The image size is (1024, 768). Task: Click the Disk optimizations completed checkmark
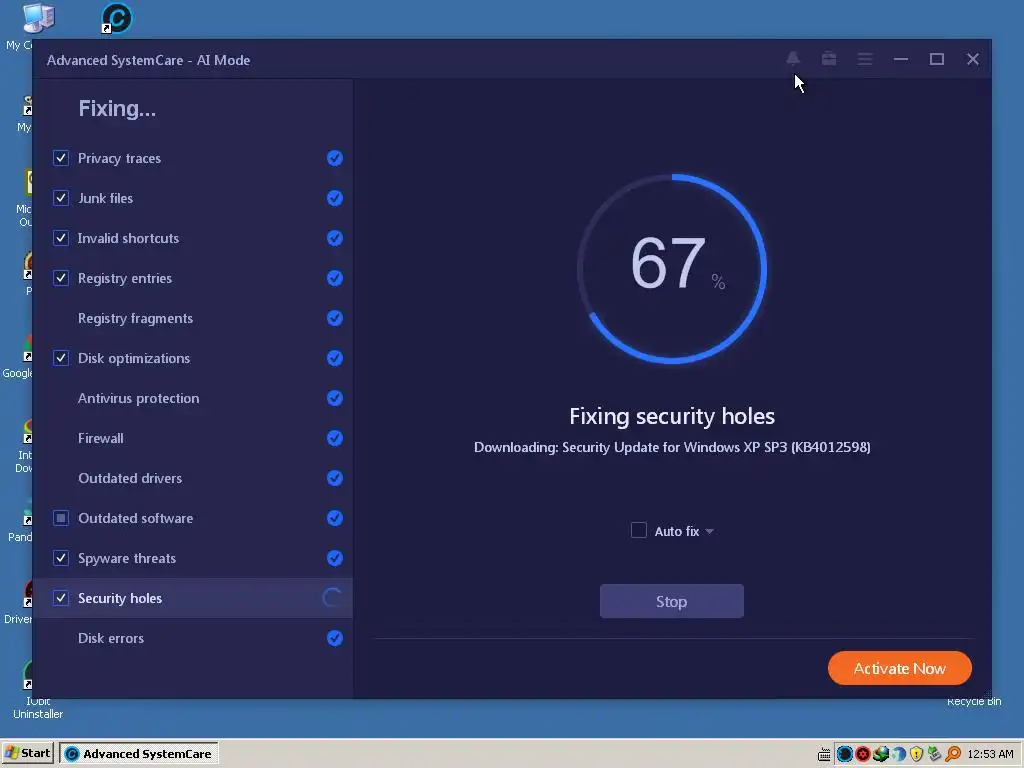(x=334, y=358)
